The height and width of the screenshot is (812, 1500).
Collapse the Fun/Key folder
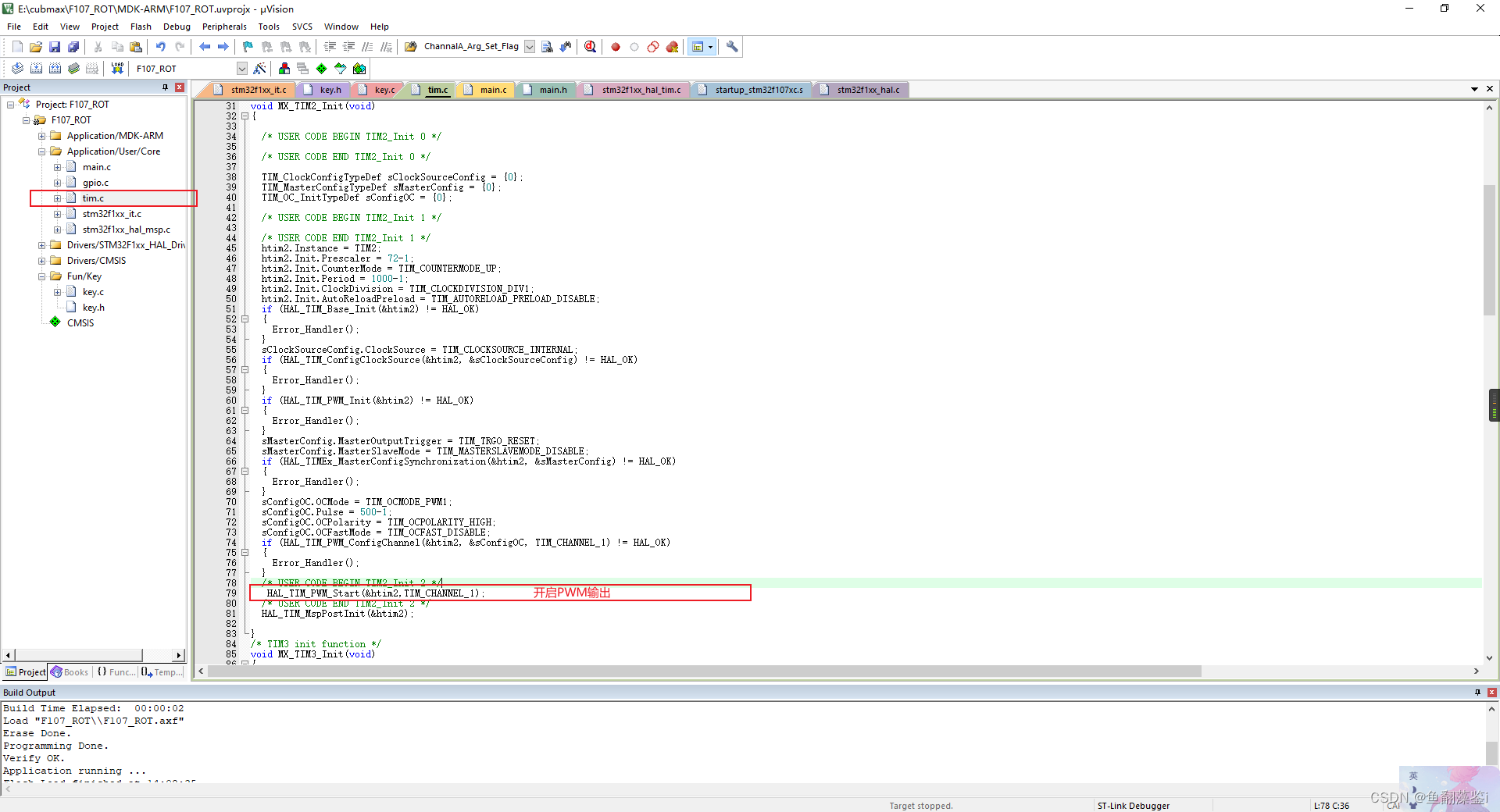[x=41, y=276]
